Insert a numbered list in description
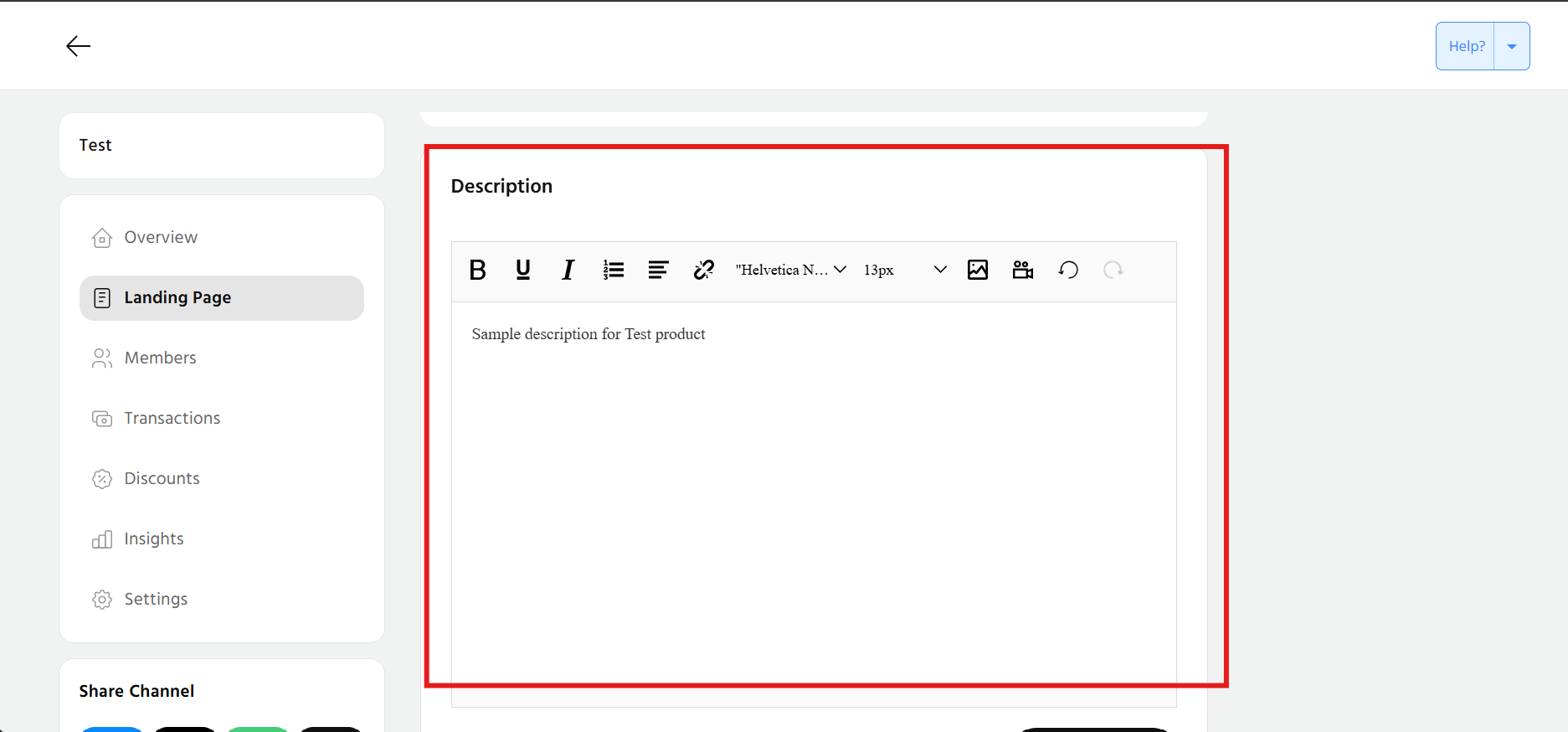Screen dimensions: 1568x732 pyautogui.click(x=614, y=270)
